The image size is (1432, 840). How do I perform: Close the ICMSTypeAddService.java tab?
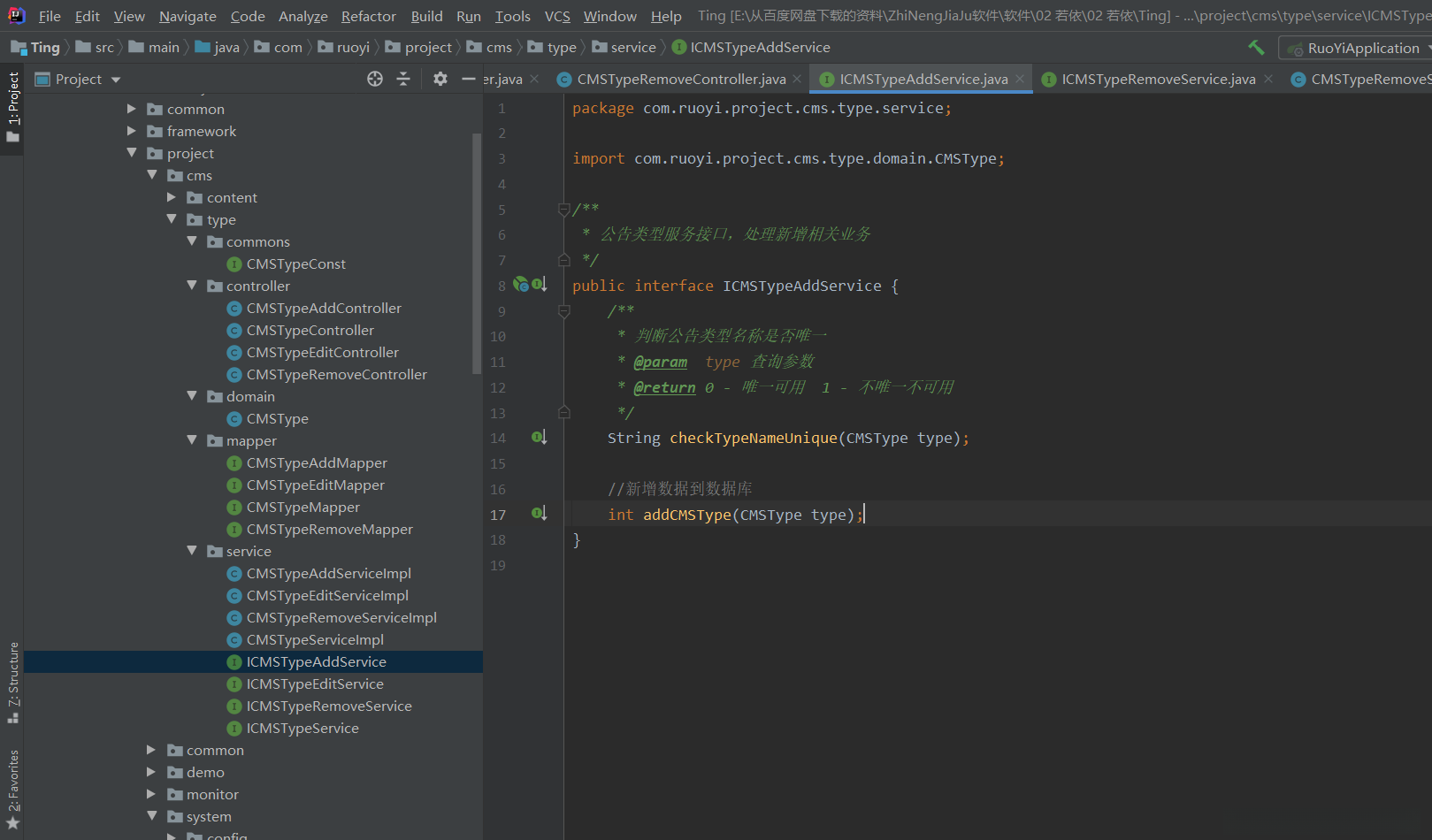pos(1020,80)
